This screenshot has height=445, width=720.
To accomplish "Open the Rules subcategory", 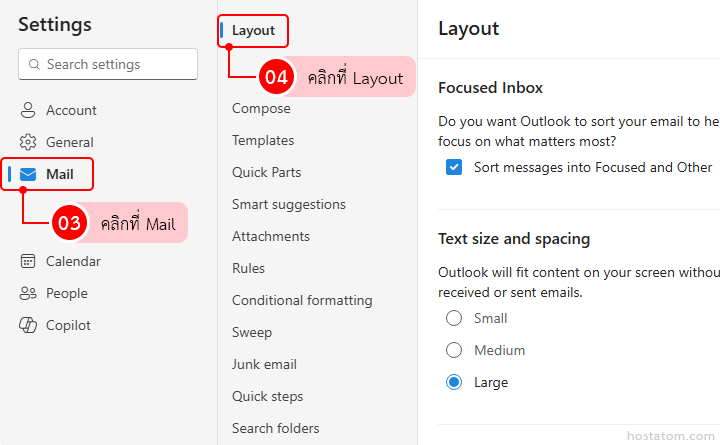I will pos(248,268).
